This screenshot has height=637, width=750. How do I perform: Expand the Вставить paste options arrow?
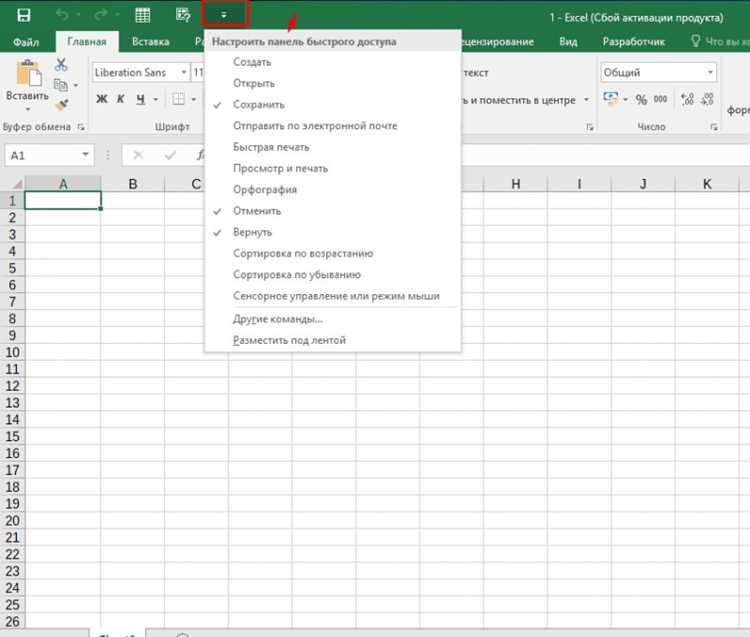[x=27, y=110]
